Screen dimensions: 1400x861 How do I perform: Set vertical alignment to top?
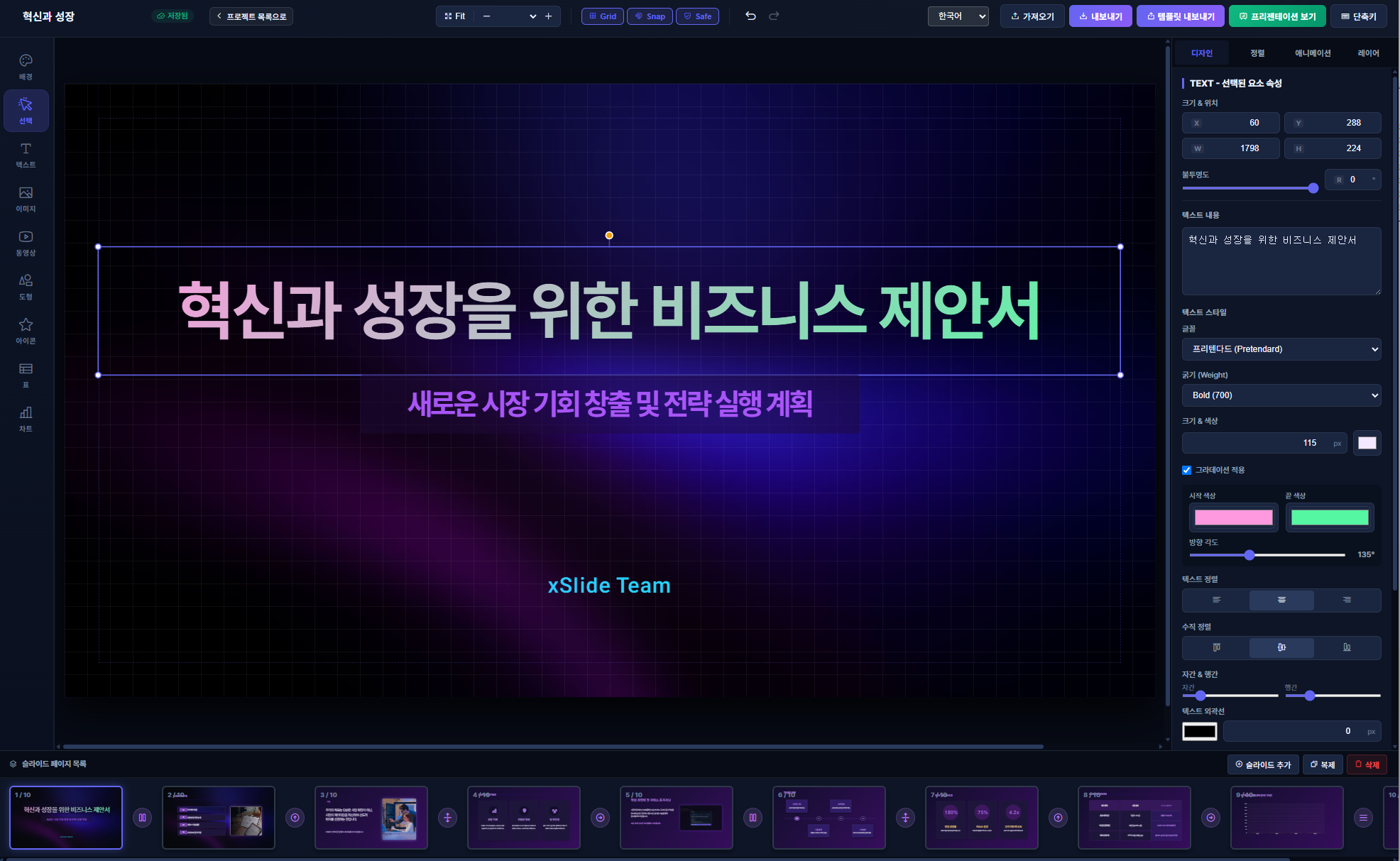click(1216, 647)
